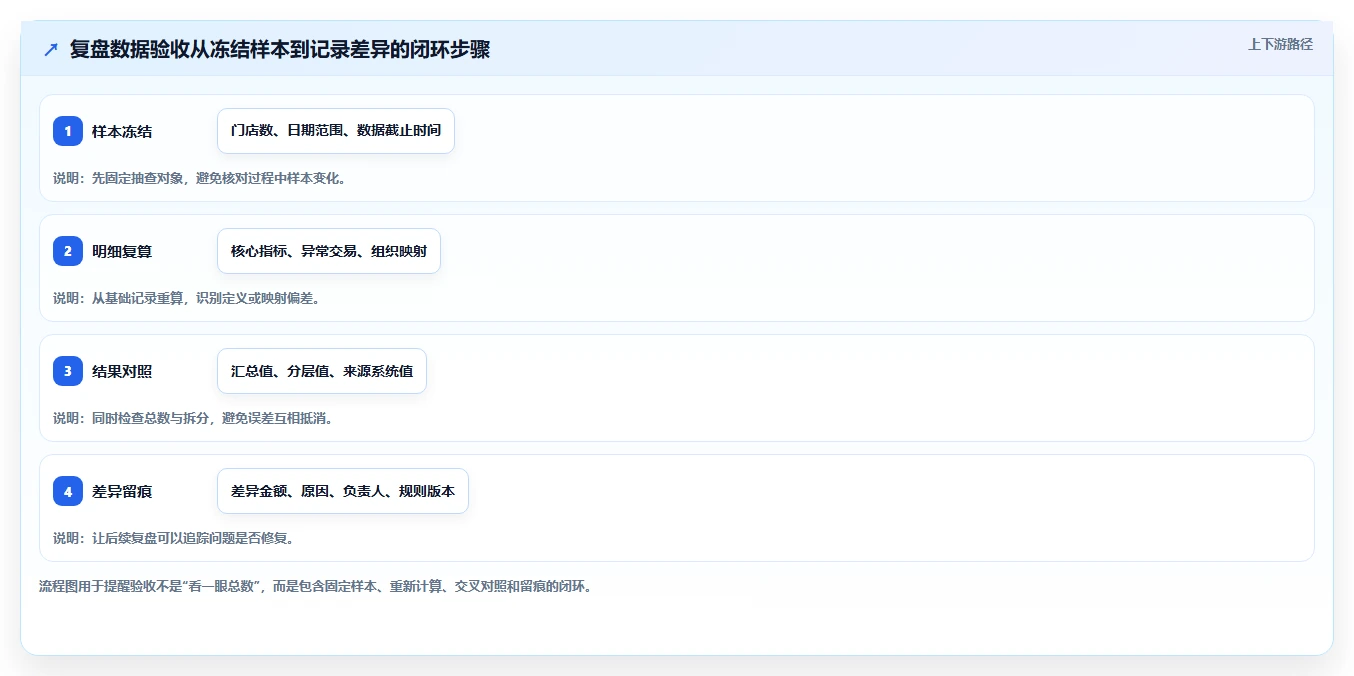The height and width of the screenshot is (676, 1354).
Task: Click the 样本冻结 step title
Action: (122, 131)
